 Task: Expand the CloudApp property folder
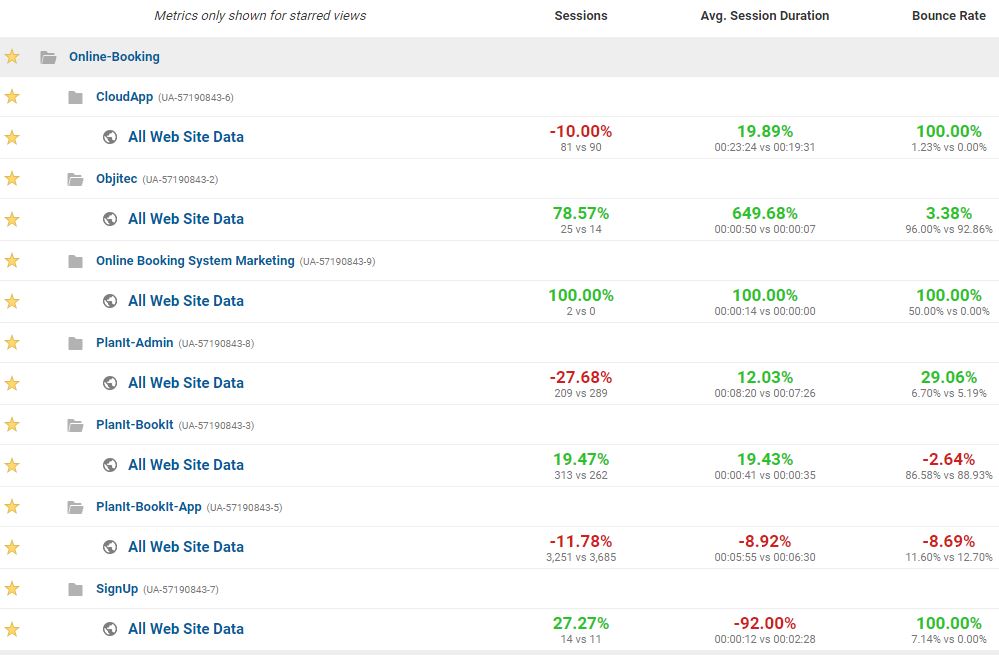point(75,97)
